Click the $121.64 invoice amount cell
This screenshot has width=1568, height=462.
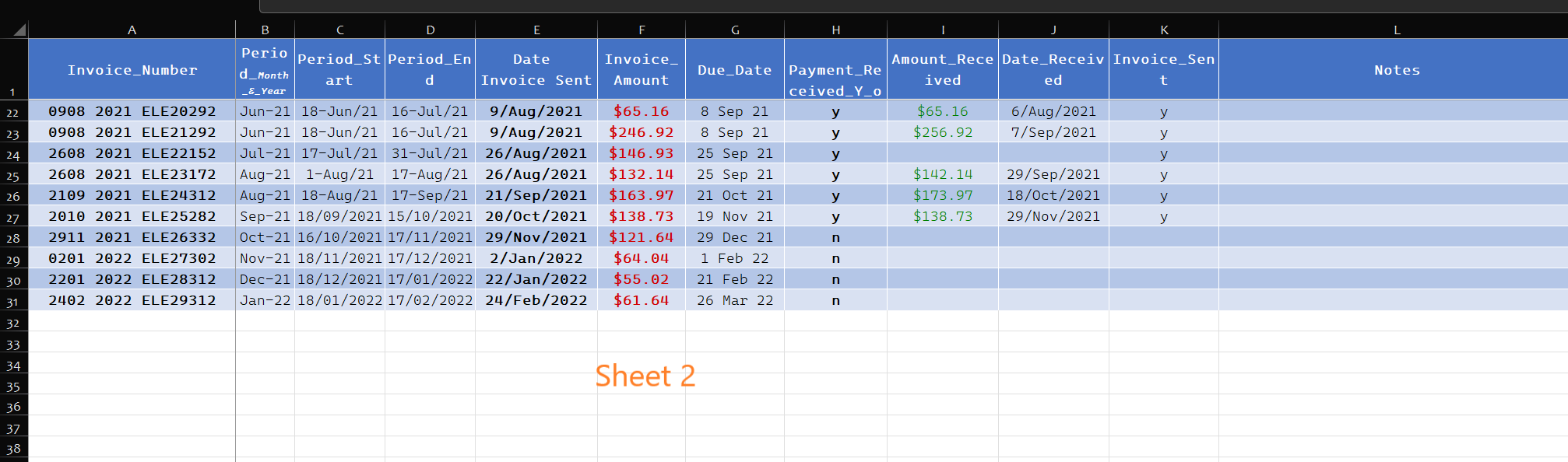click(x=642, y=237)
